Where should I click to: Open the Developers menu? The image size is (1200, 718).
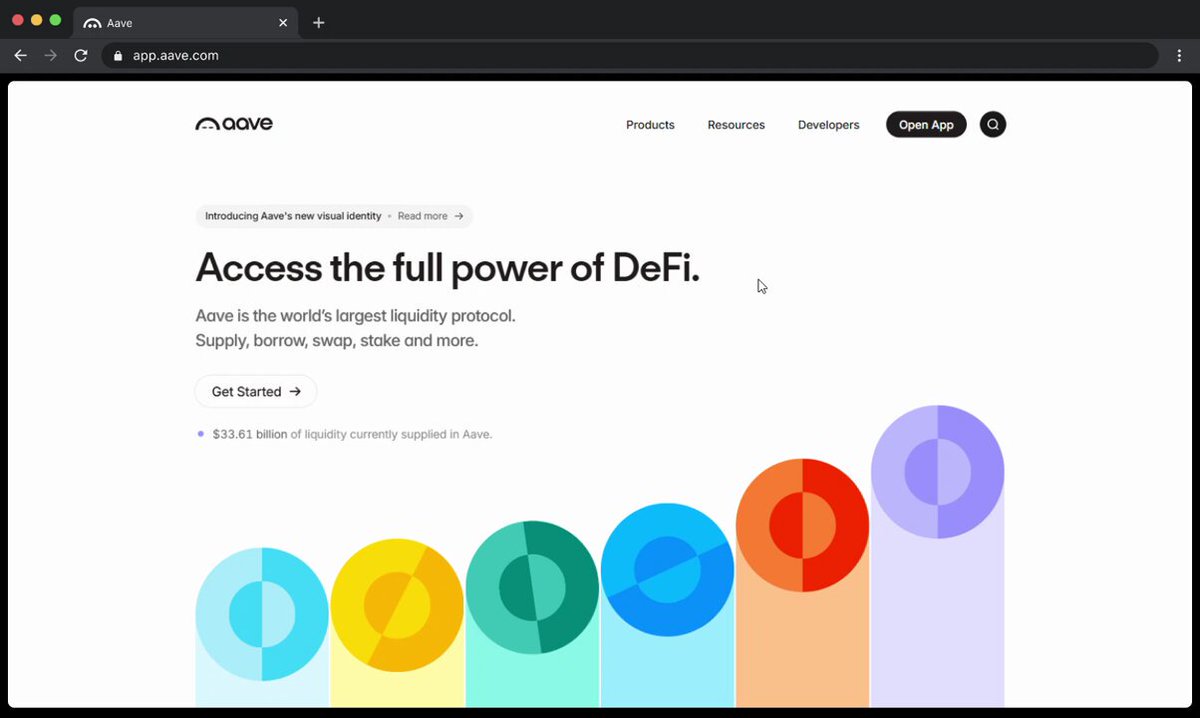click(x=828, y=125)
